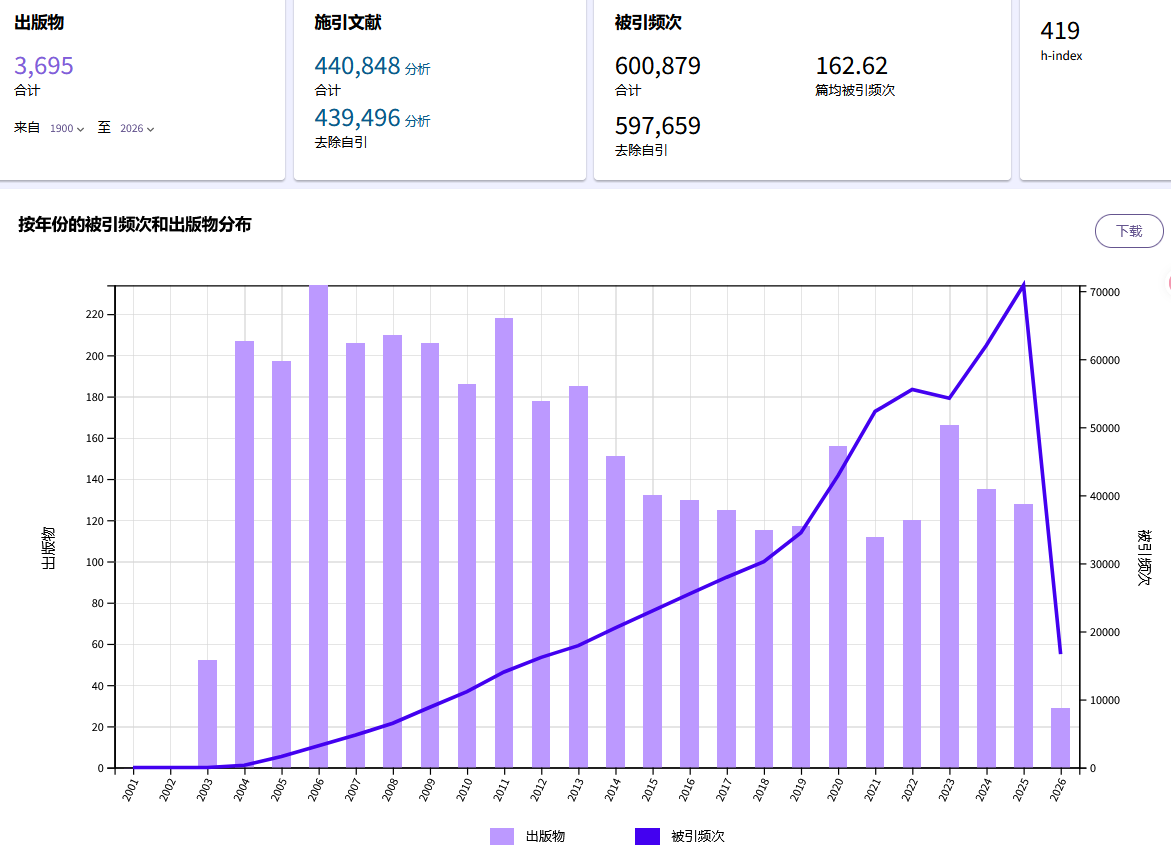
Task: Open the 2026 end year dropdown
Action: [137, 129]
